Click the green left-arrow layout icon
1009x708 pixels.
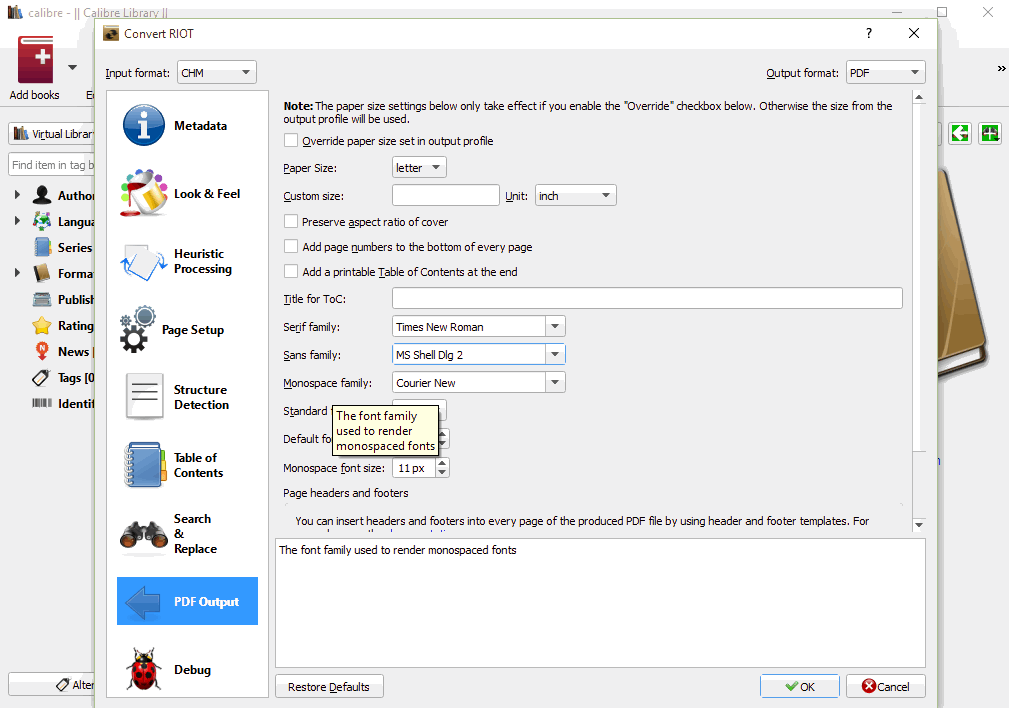[959, 133]
